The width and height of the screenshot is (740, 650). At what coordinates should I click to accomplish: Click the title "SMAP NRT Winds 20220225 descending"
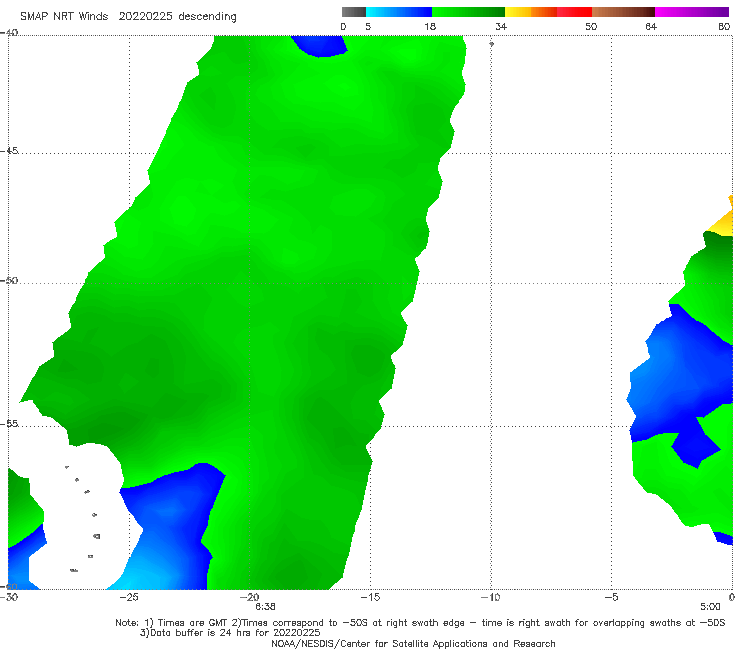pos(128,16)
